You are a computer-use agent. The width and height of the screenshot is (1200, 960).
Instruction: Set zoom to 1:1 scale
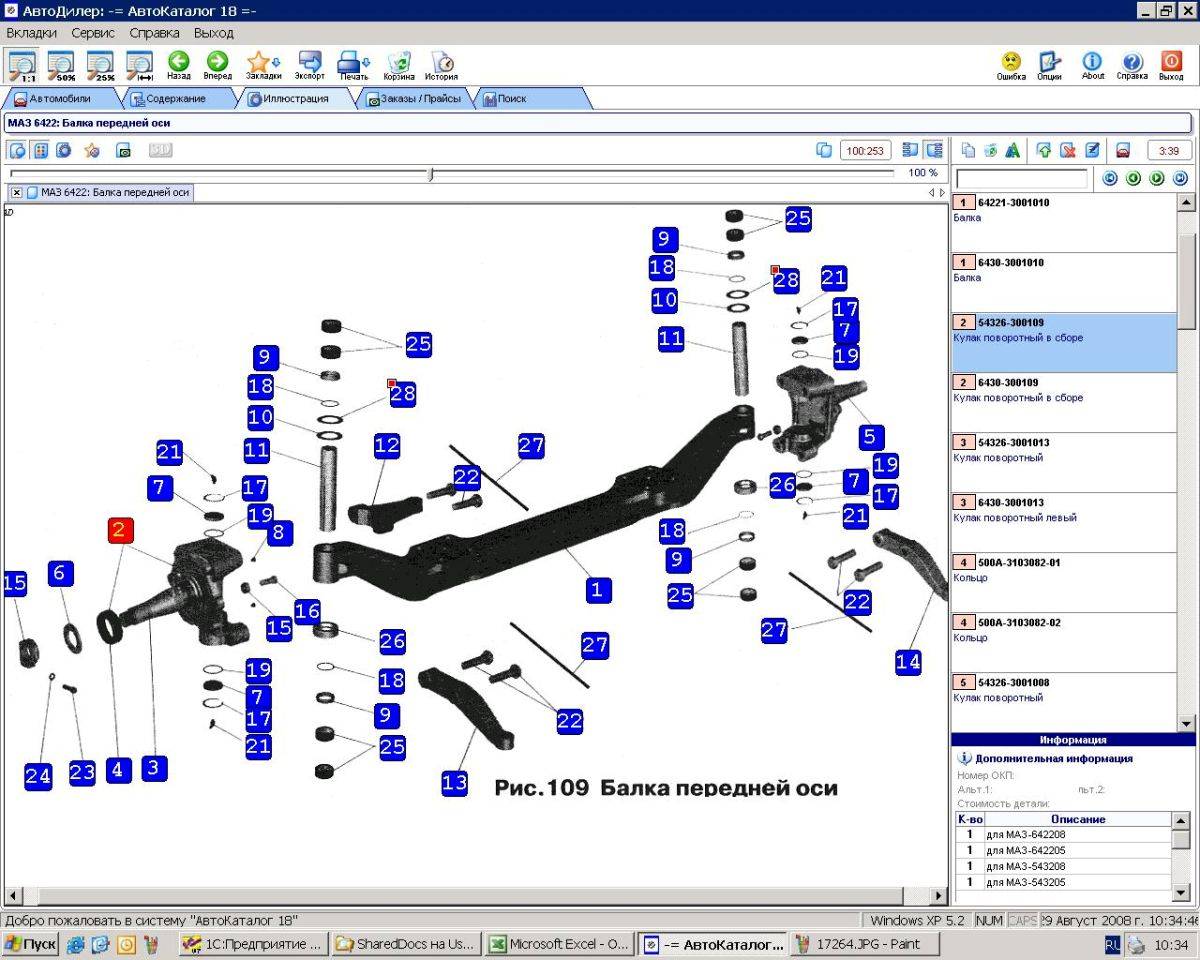coord(21,65)
